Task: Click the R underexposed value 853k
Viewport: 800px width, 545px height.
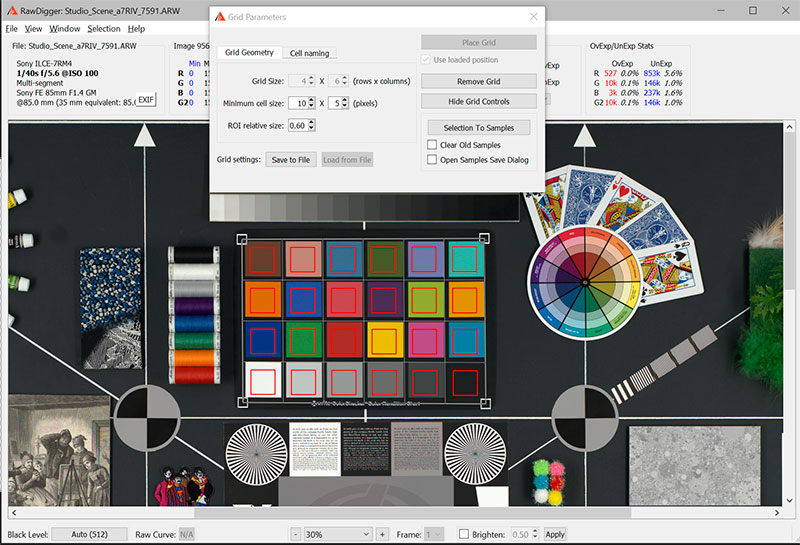Action: click(652, 73)
